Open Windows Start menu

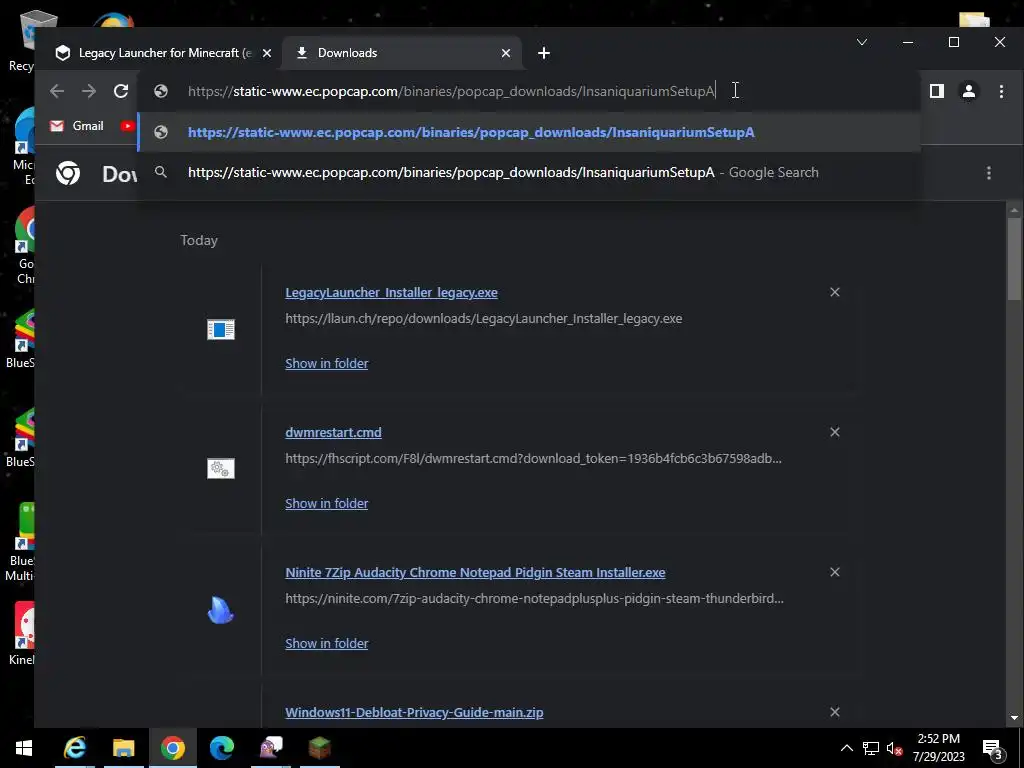coord(24,748)
